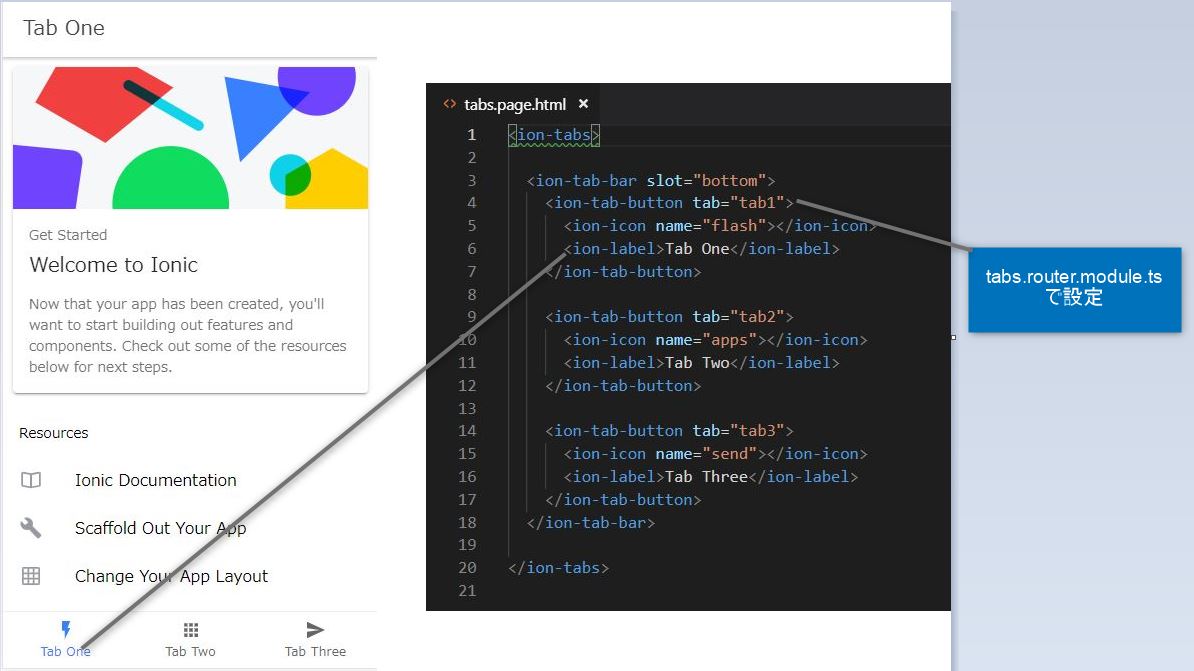
Task: Click the wrench icon beside Scaffold Out Your App
Action: tap(31, 528)
